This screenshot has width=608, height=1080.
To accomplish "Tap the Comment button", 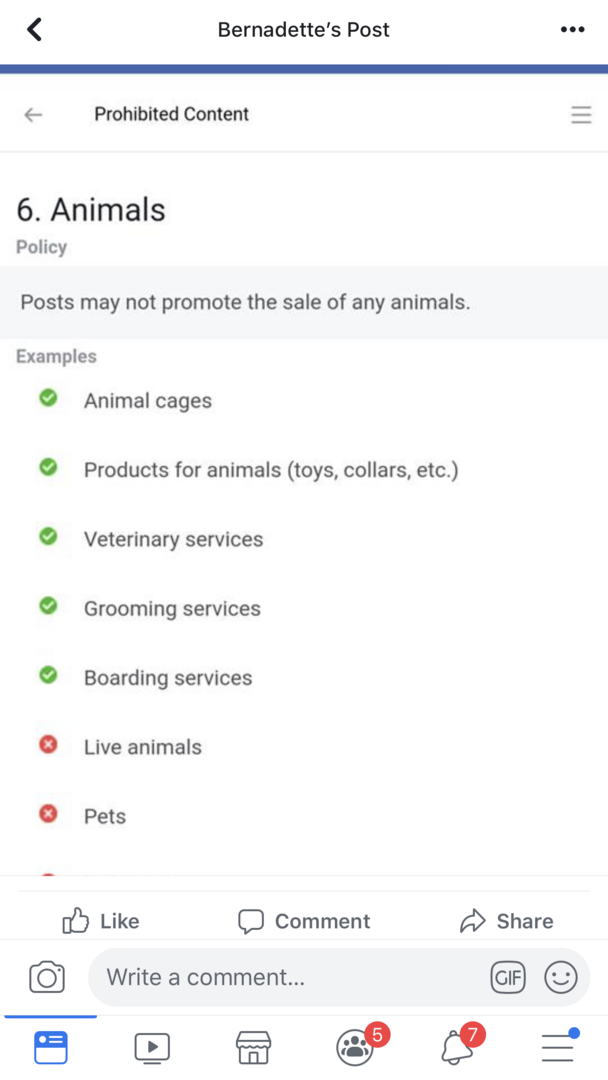I will tap(304, 921).
